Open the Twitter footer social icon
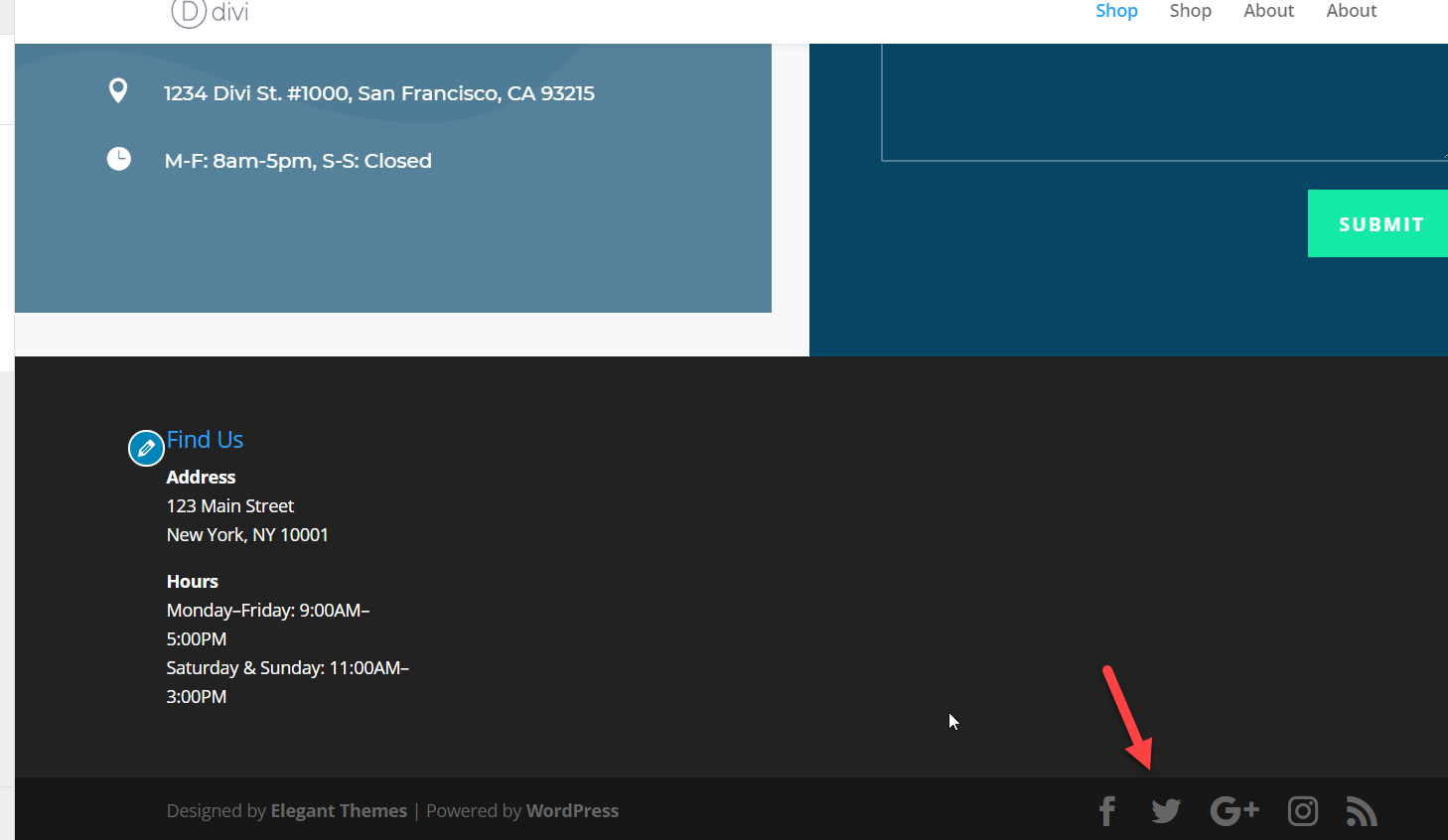The height and width of the screenshot is (840, 1448). 1166,811
